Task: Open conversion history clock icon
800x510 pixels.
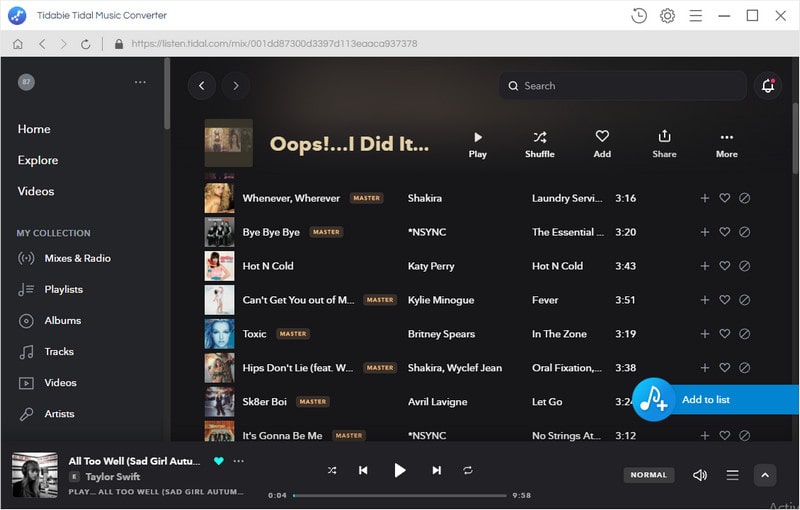Action: (639, 16)
